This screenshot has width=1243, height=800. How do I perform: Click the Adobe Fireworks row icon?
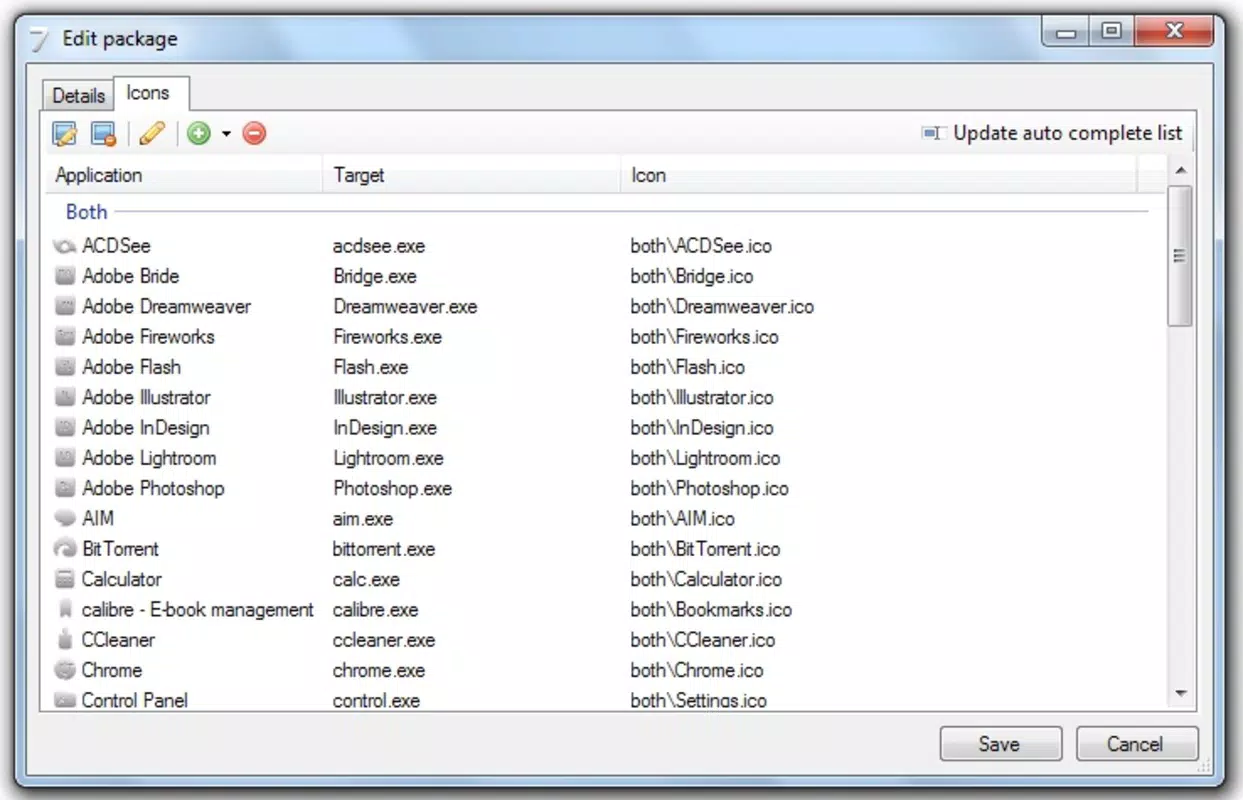65,337
